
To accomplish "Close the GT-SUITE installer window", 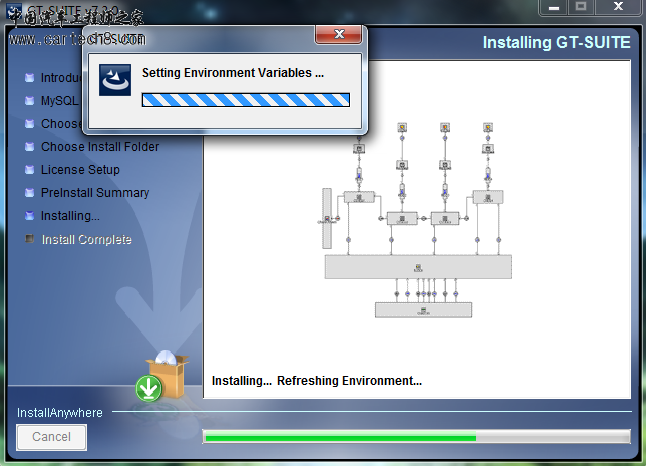I will [x=618, y=7].
